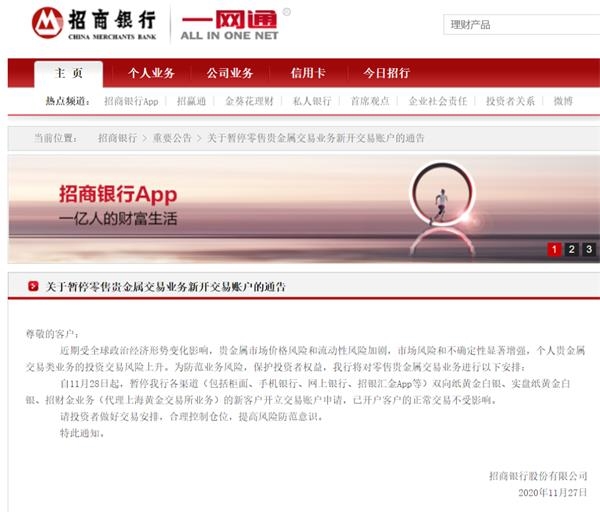Click the date 2020年11月27日
Image resolution: width=600 pixels, height=512 pixels.
tap(553, 492)
